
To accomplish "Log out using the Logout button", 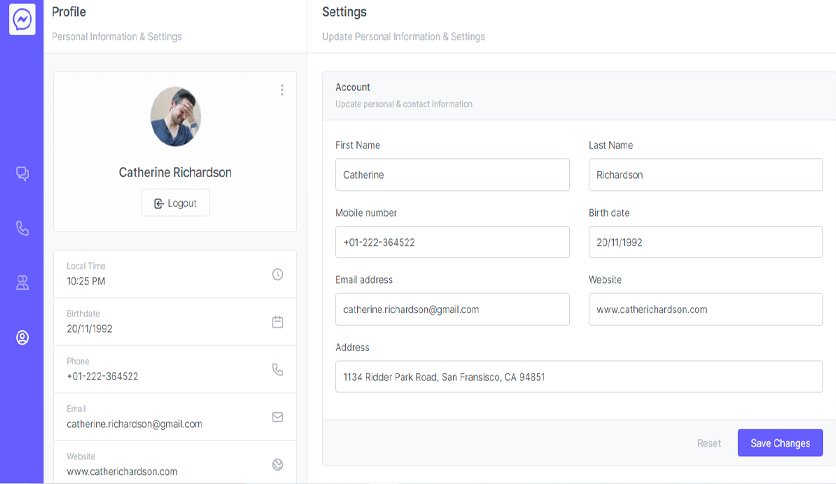I will (175, 203).
